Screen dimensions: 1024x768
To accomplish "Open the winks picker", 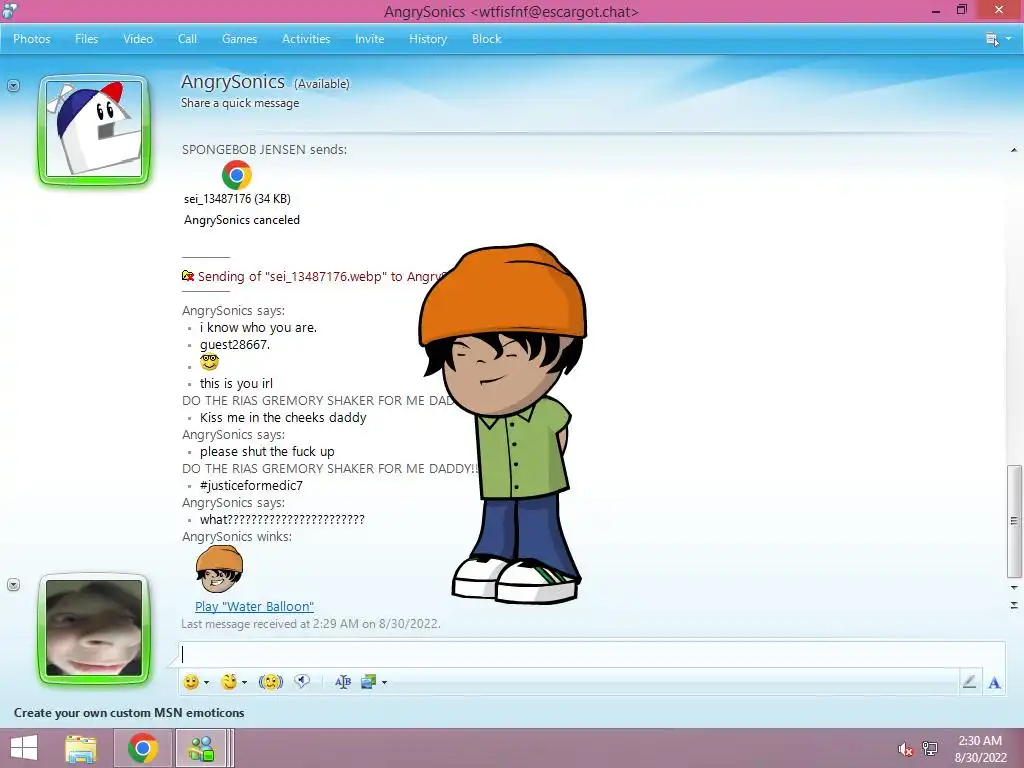I will pos(229,682).
